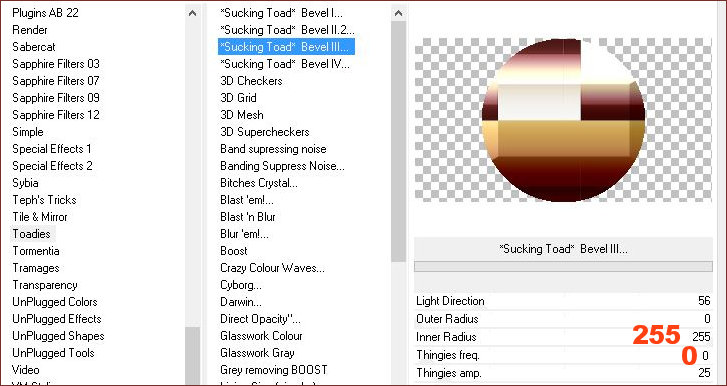
Task: Click the Inner Radius slider row
Action: (563, 337)
